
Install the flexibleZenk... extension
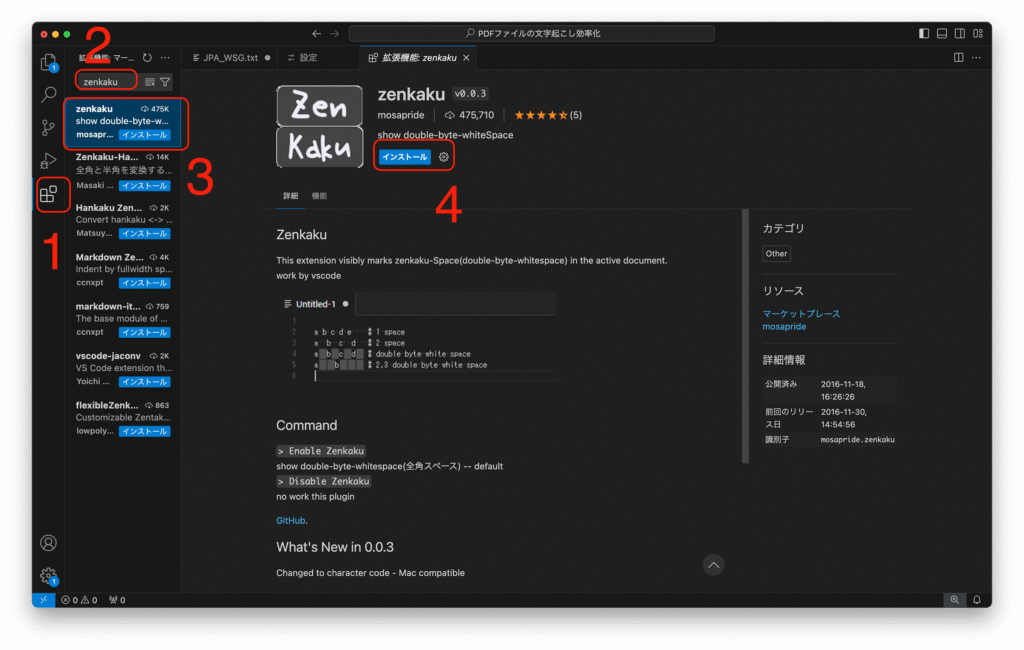[x=144, y=432]
